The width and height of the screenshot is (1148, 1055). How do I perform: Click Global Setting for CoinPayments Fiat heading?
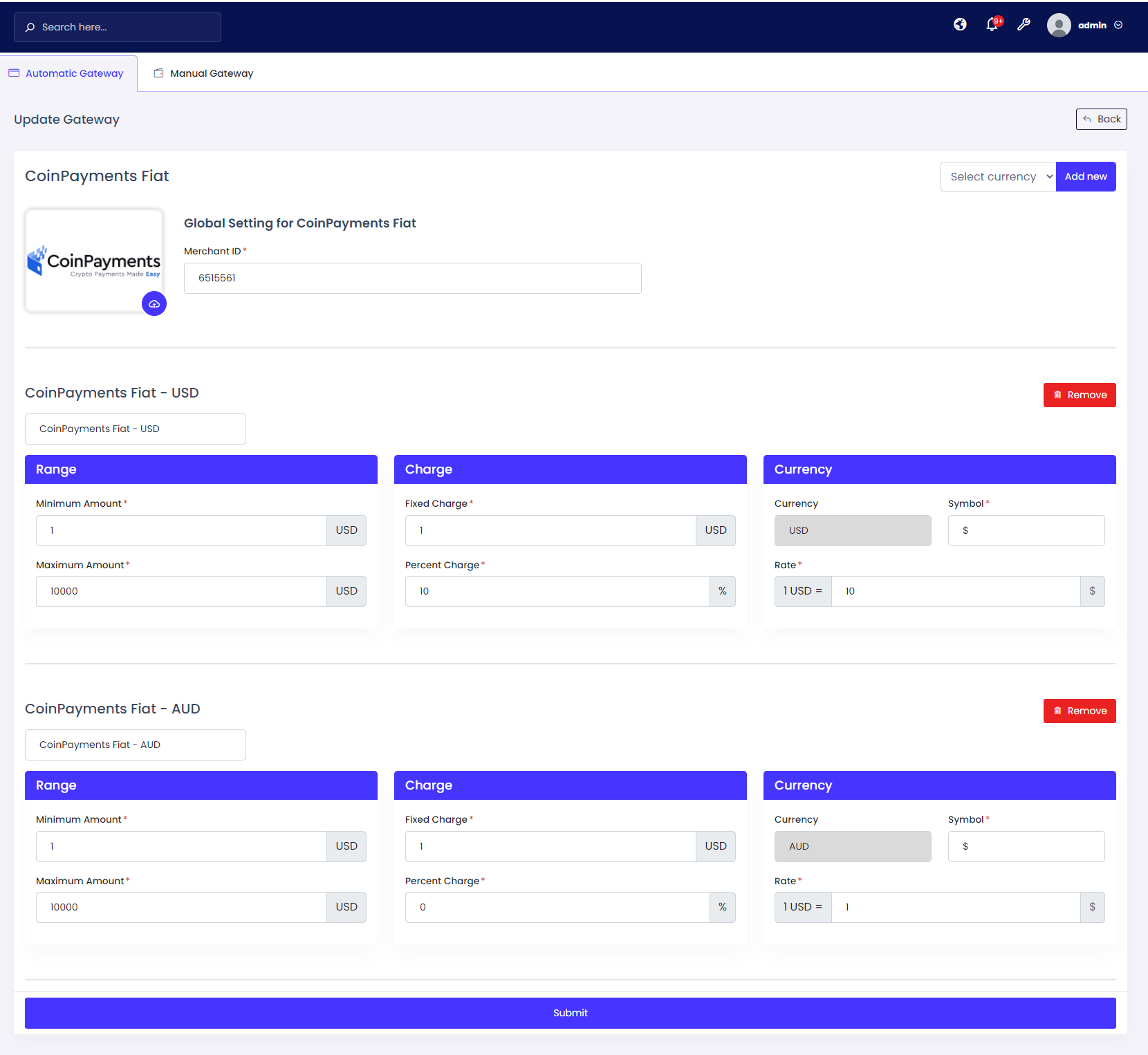(x=300, y=223)
